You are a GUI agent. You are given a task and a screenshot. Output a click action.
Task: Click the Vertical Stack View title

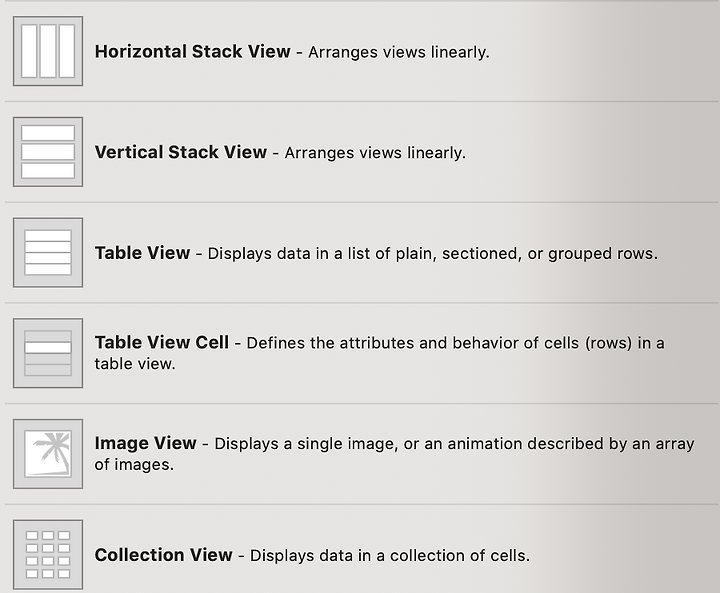coord(180,152)
